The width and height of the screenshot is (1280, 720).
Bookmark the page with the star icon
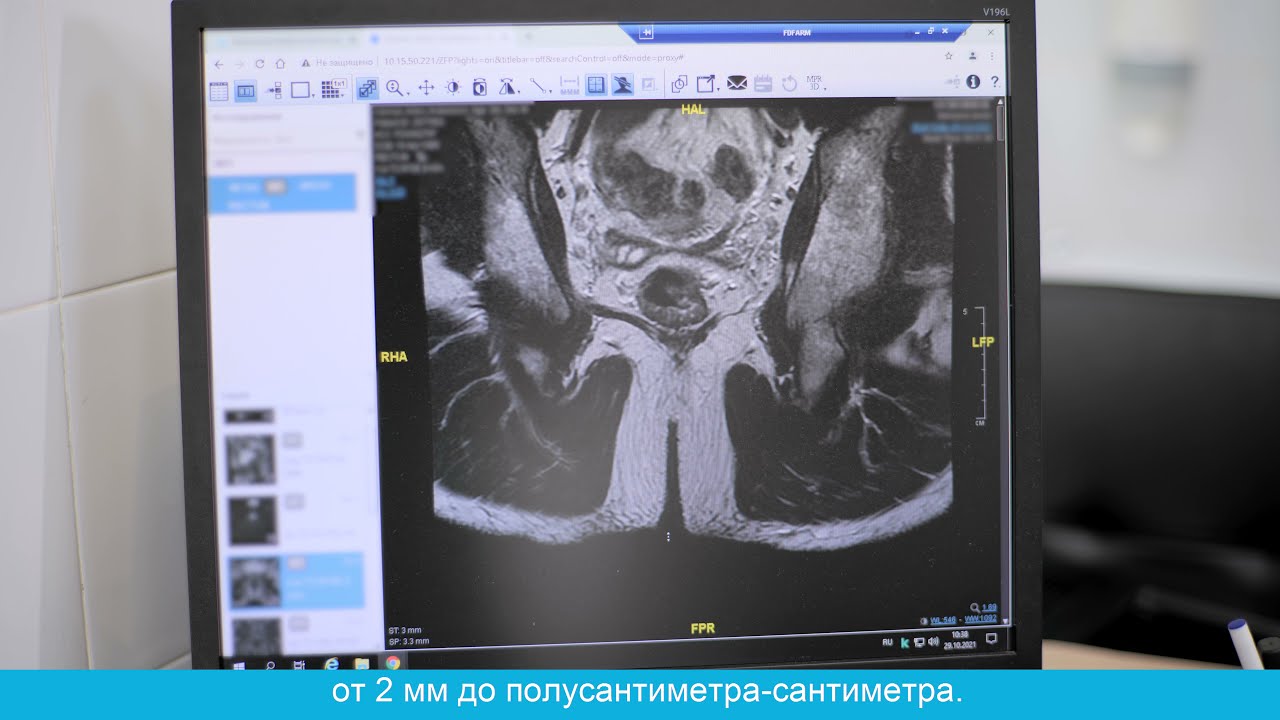(948, 56)
